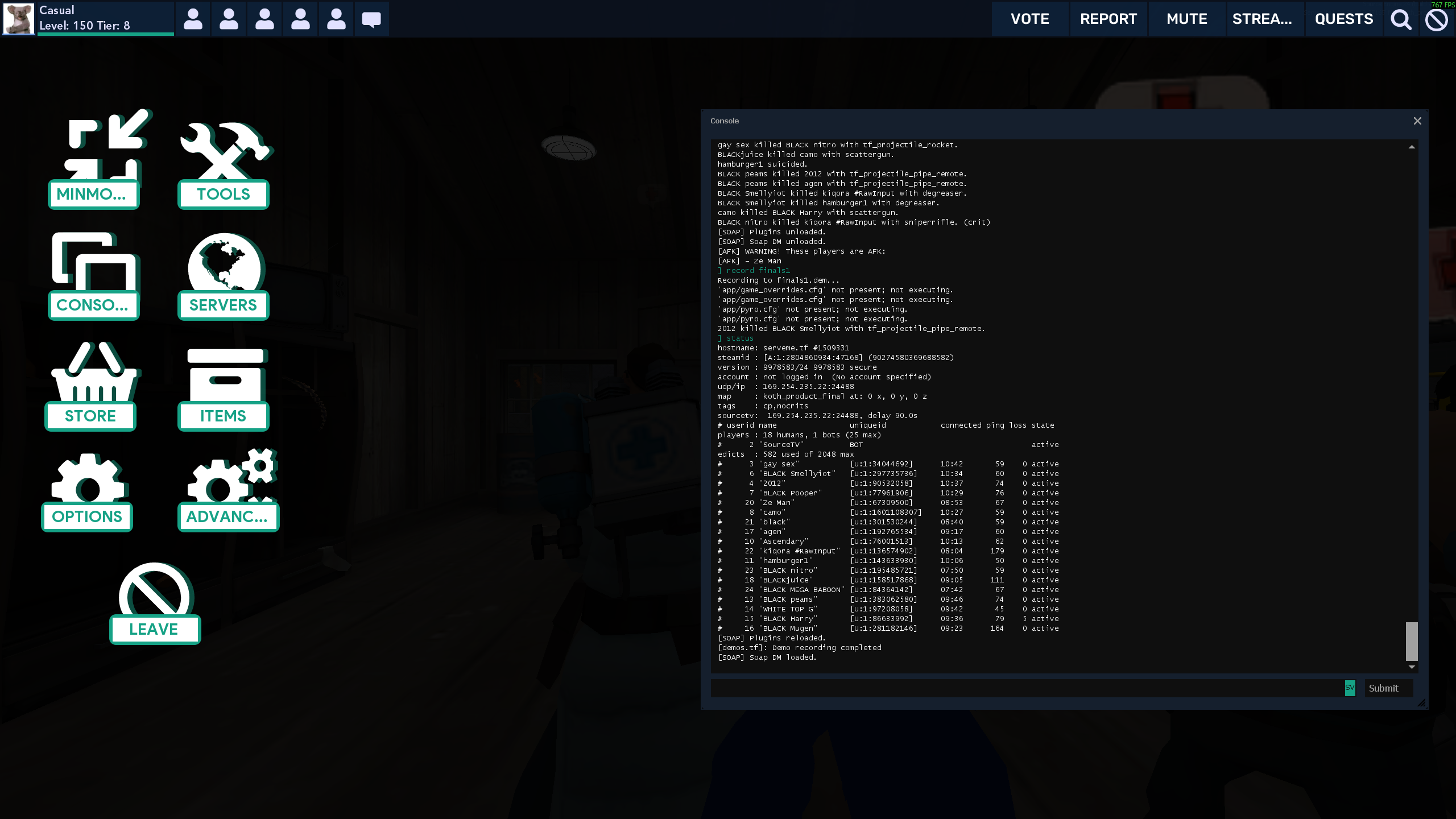The image size is (1456, 819).
Task: Toggle the green SV button beside Submit
Action: pyautogui.click(x=1350, y=688)
